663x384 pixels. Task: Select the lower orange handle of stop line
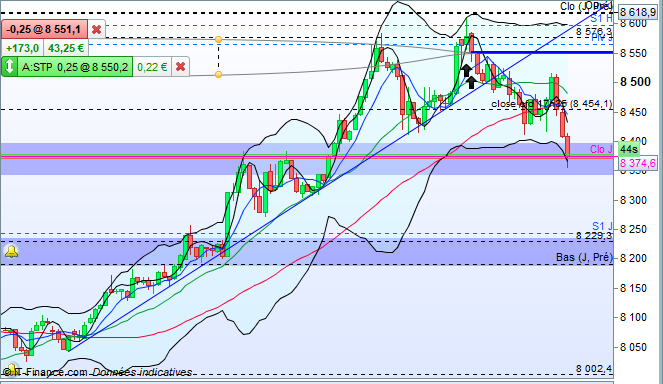coord(219,74)
